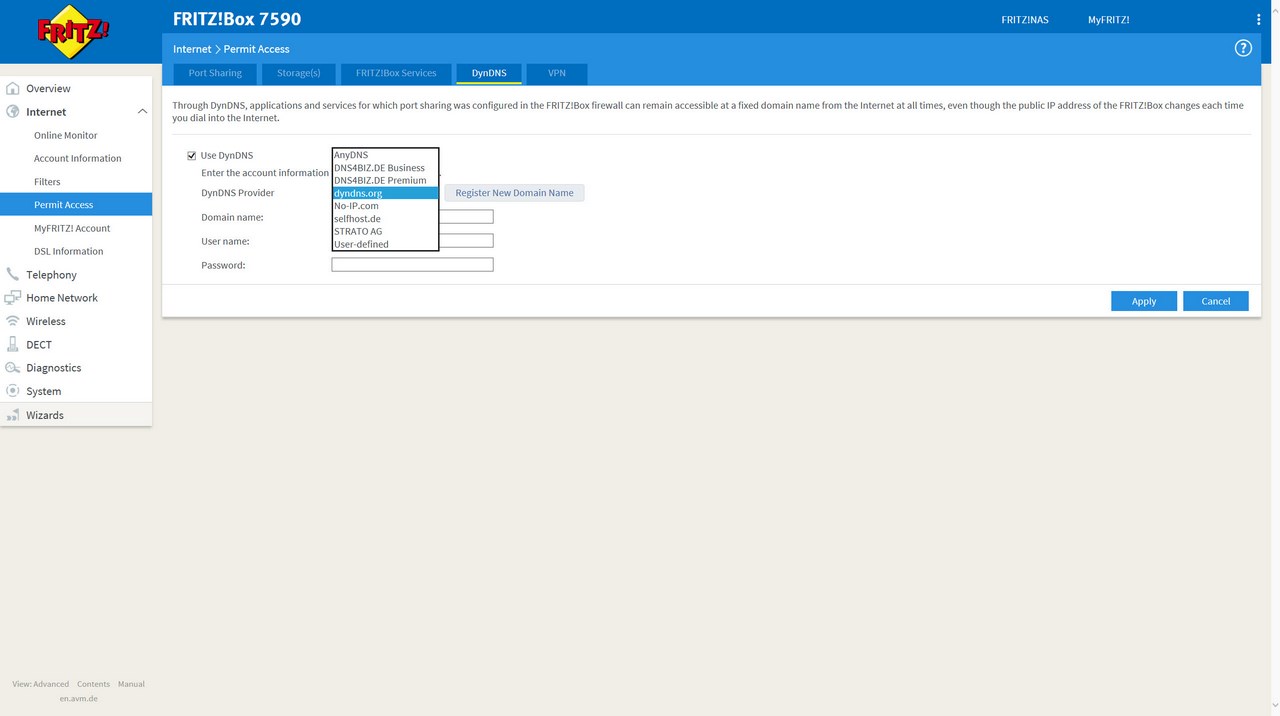The image size is (1280, 716).
Task: Select AnyDNS from provider list
Action: pyautogui.click(x=385, y=155)
